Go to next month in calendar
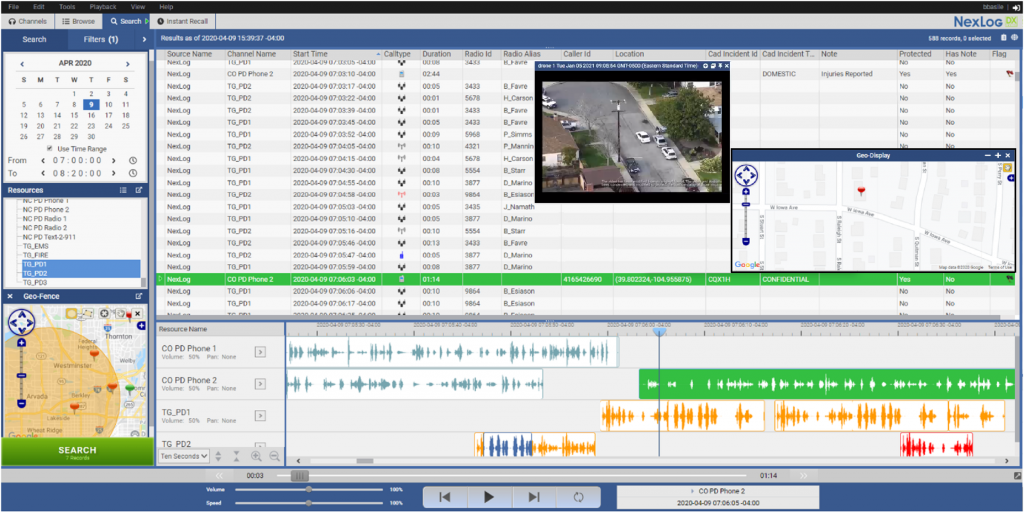 pos(127,64)
